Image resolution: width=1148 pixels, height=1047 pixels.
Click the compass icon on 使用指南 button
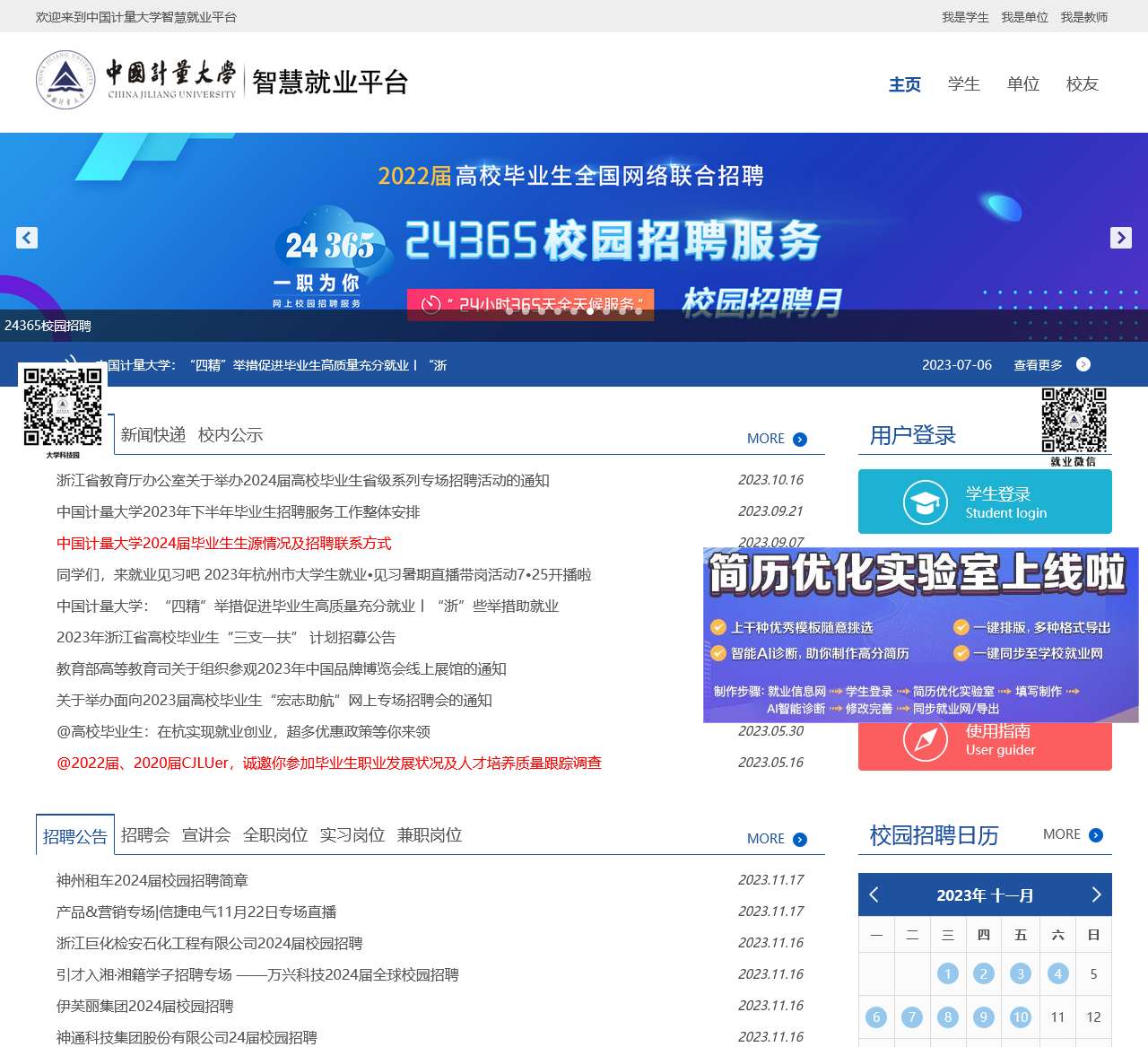pos(925,737)
